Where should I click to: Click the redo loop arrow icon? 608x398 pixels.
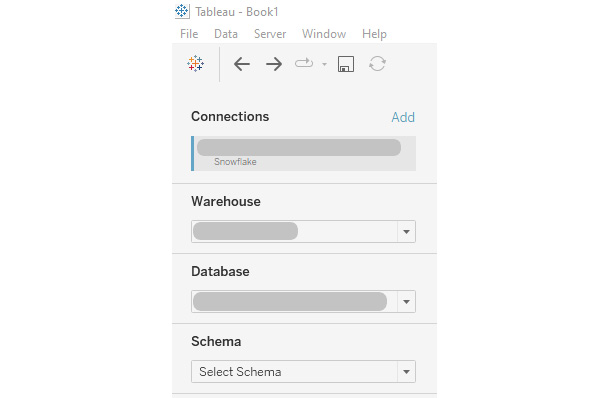(304, 63)
